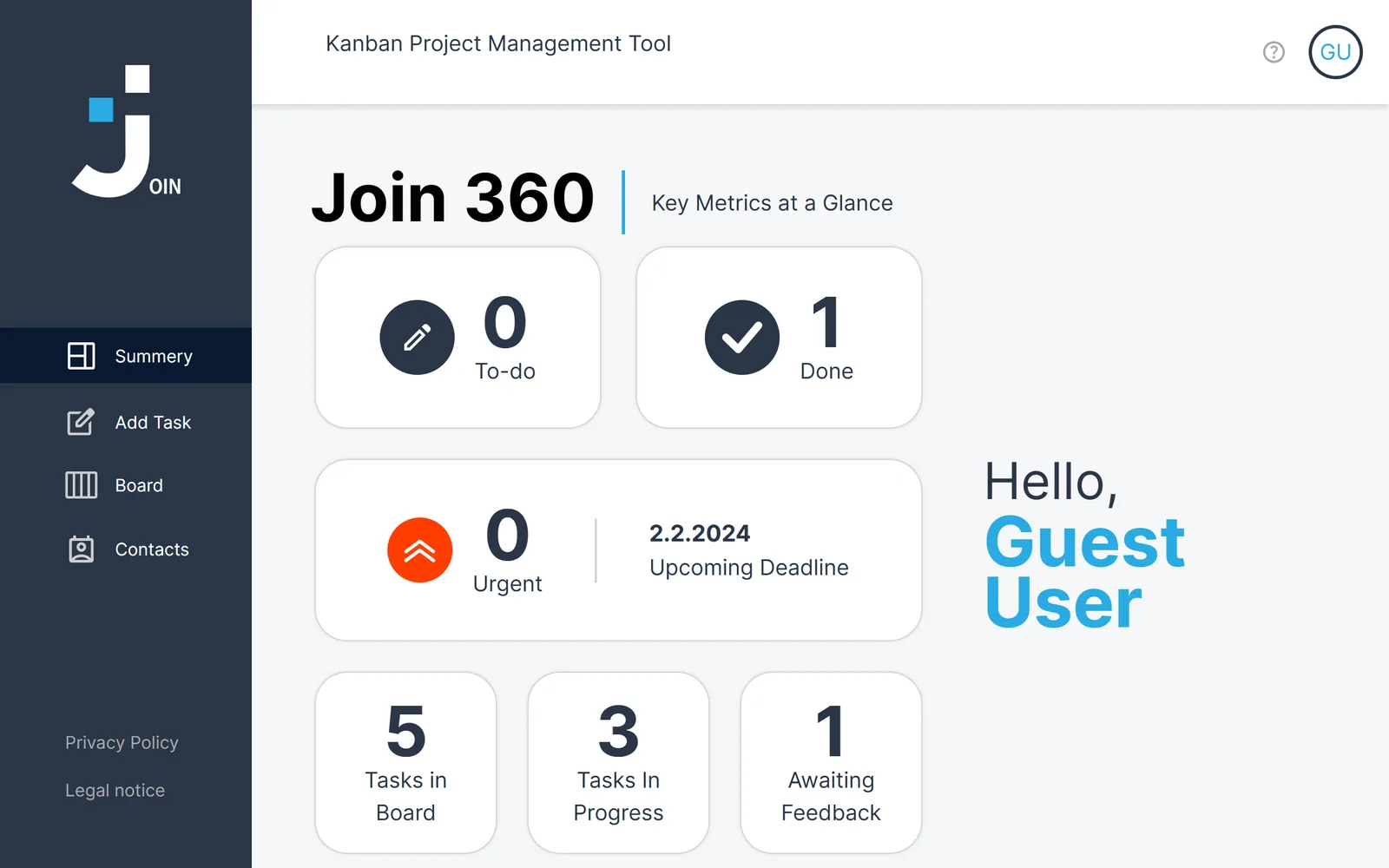This screenshot has height=868, width=1389.
Task: Open the Awaiting Feedback card
Action: point(831,763)
